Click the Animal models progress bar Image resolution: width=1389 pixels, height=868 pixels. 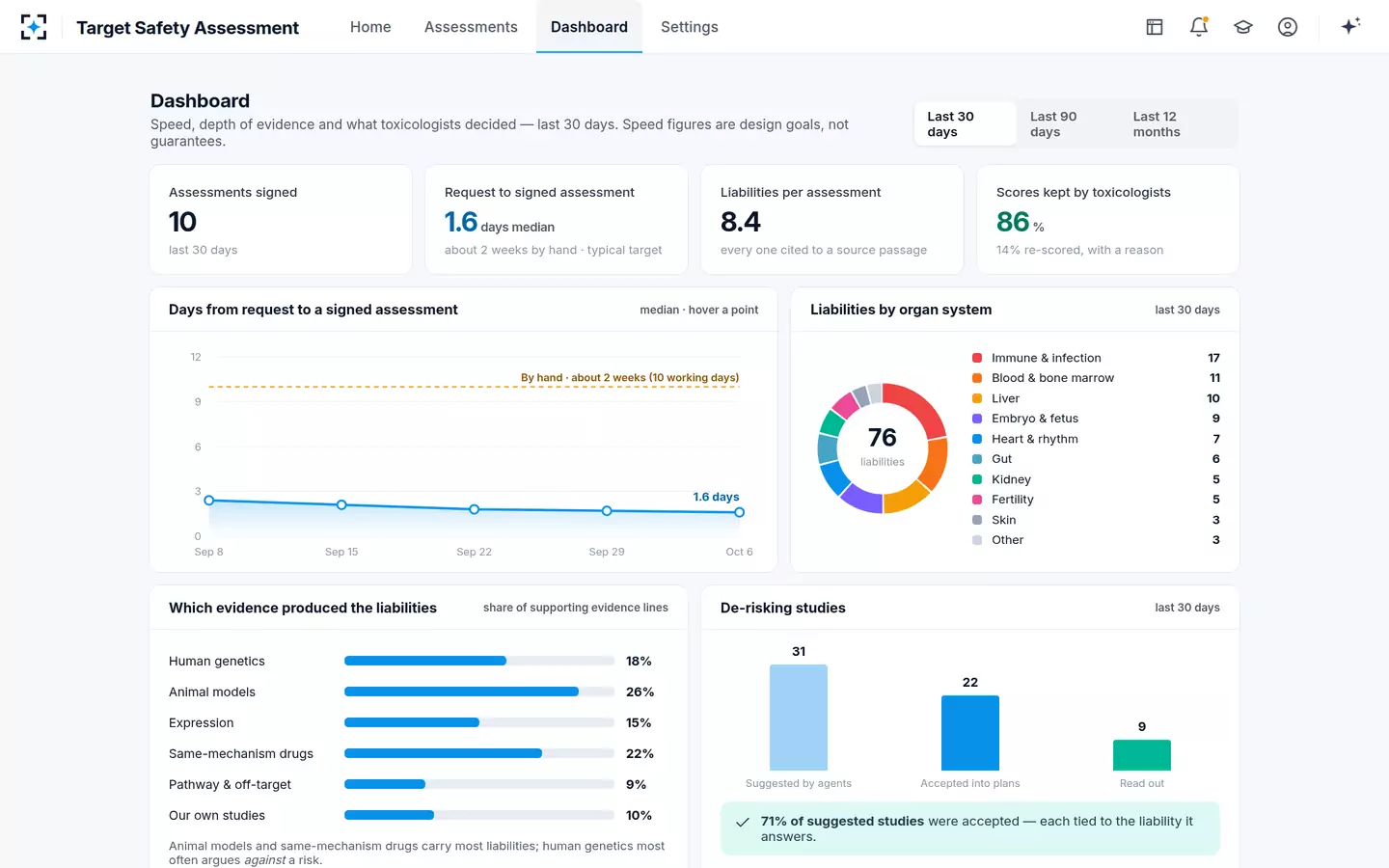(x=479, y=692)
